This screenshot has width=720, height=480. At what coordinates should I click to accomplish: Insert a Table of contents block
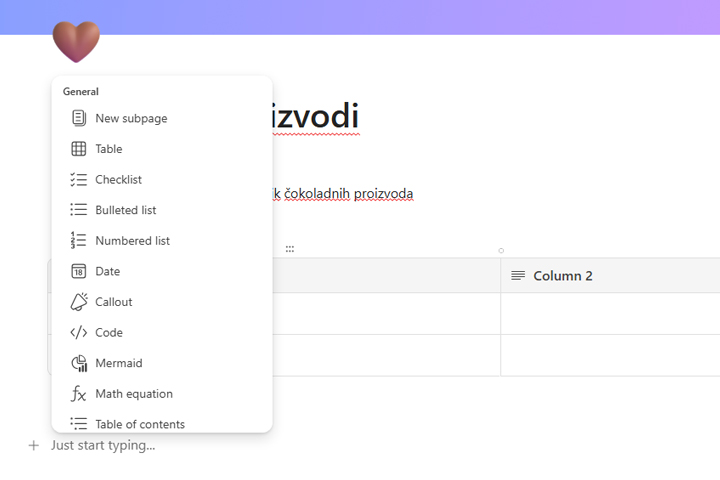[140, 424]
